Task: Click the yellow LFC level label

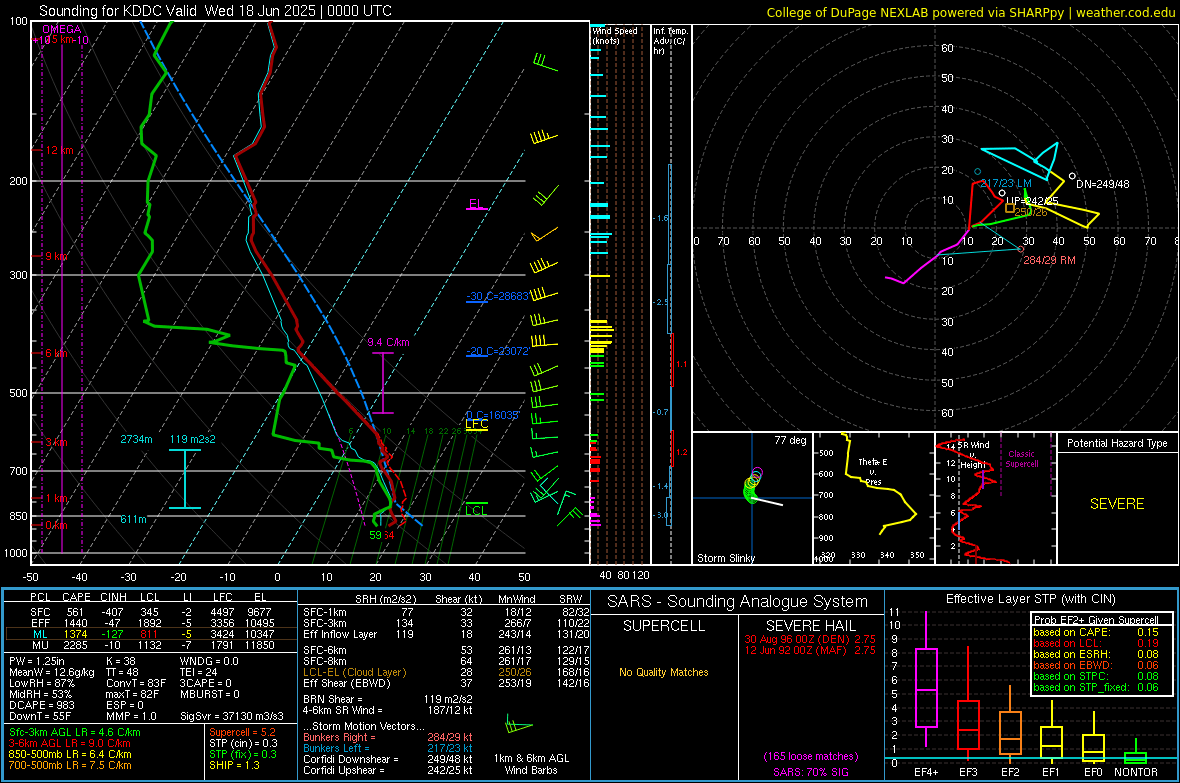Action: coord(476,424)
